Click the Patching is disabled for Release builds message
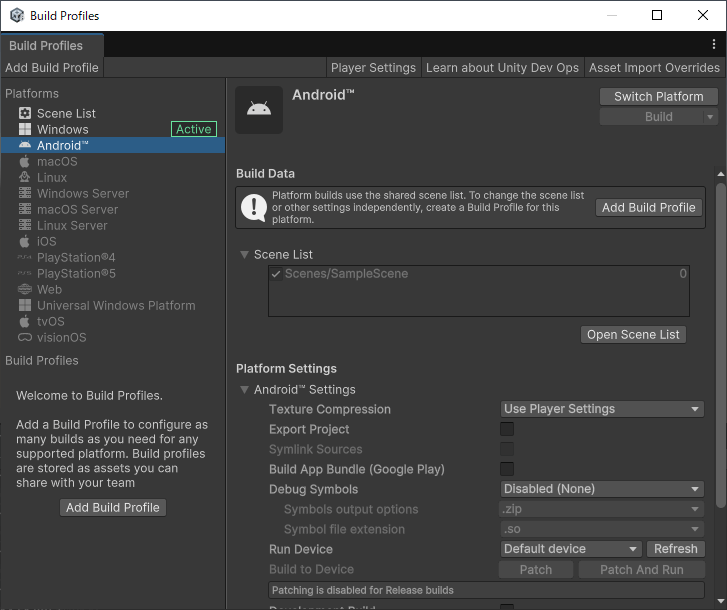 (486, 590)
